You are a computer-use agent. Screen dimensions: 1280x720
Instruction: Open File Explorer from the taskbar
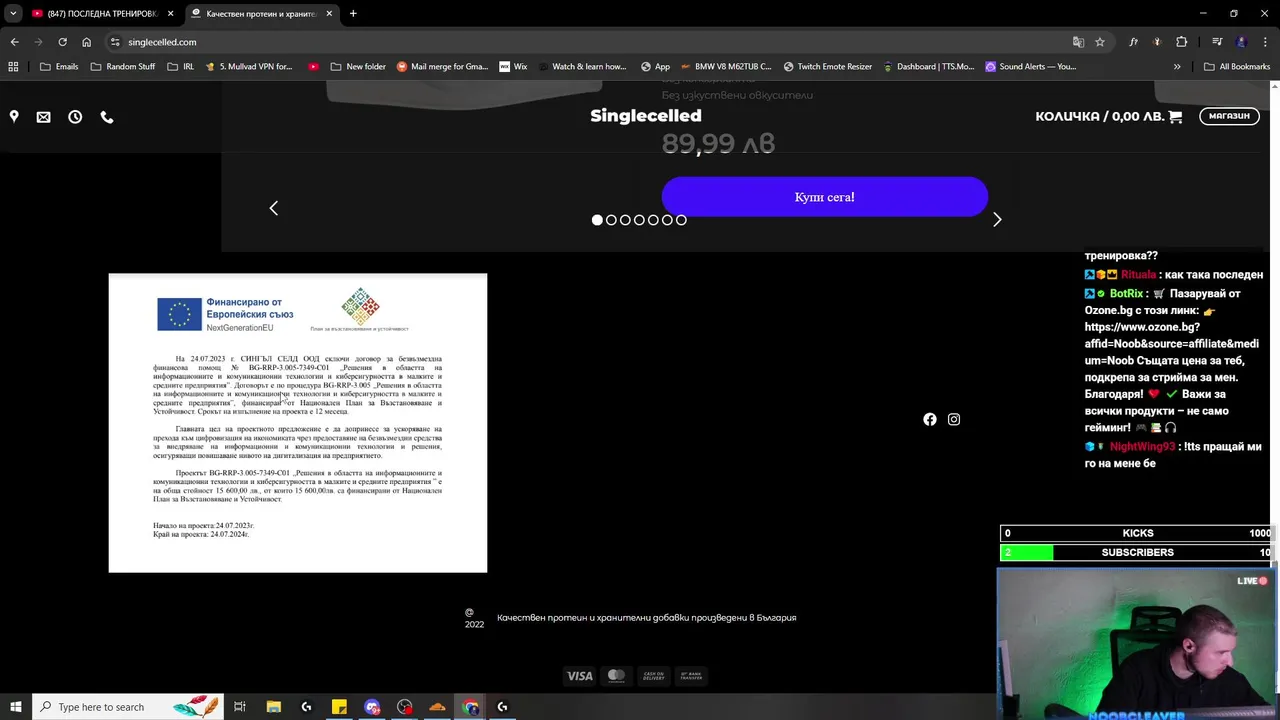[x=273, y=707]
